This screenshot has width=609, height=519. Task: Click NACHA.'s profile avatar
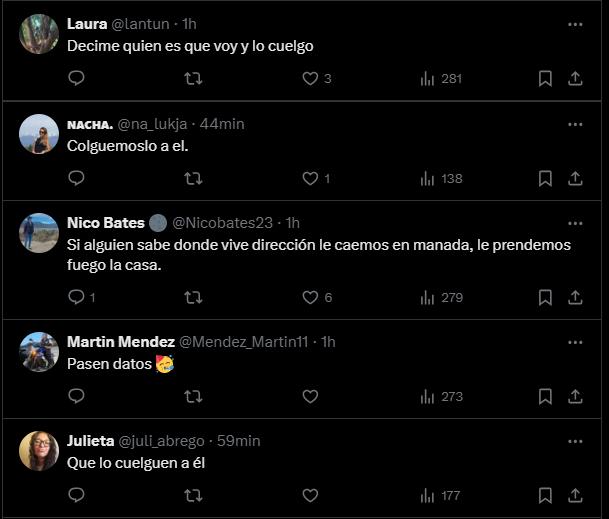pyautogui.click(x=39, y=135)
